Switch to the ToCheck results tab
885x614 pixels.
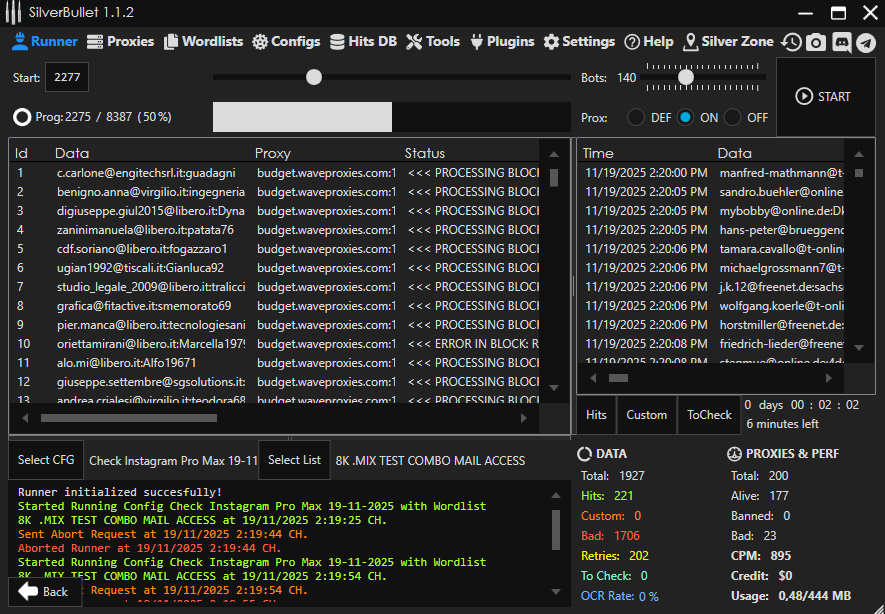[709, 415]
